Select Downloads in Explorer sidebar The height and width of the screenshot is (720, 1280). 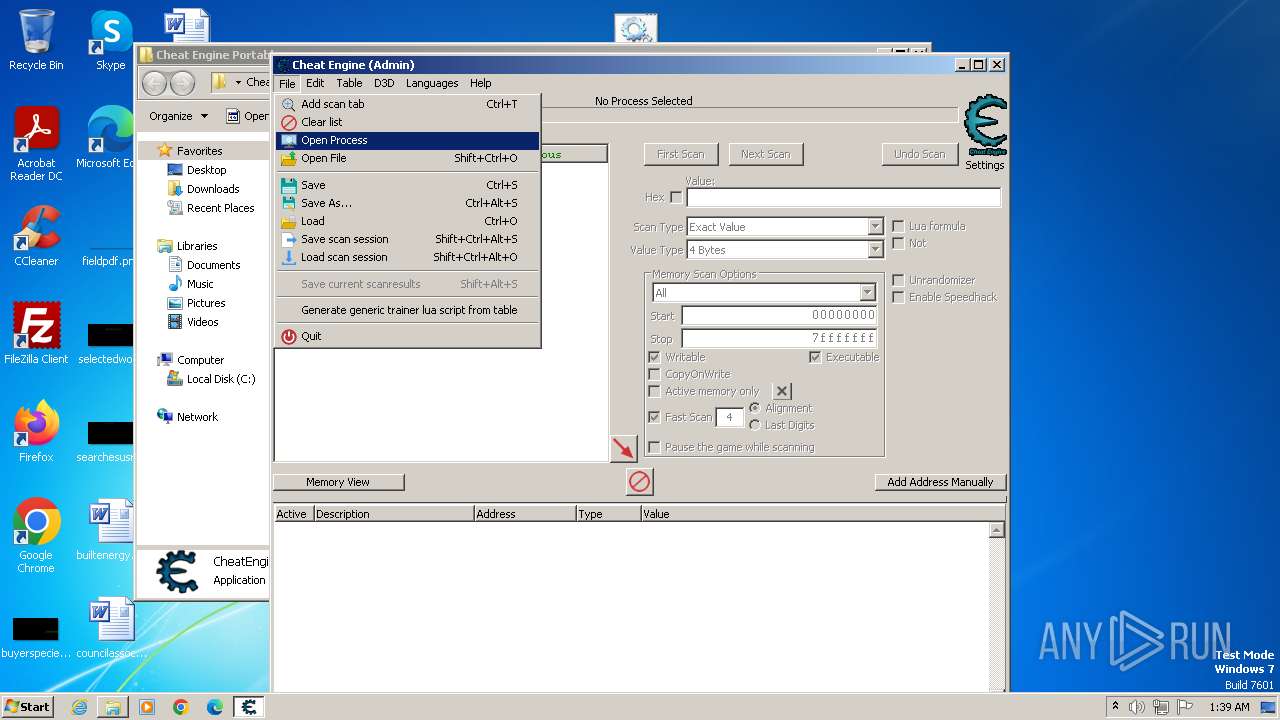pos(213,189)
